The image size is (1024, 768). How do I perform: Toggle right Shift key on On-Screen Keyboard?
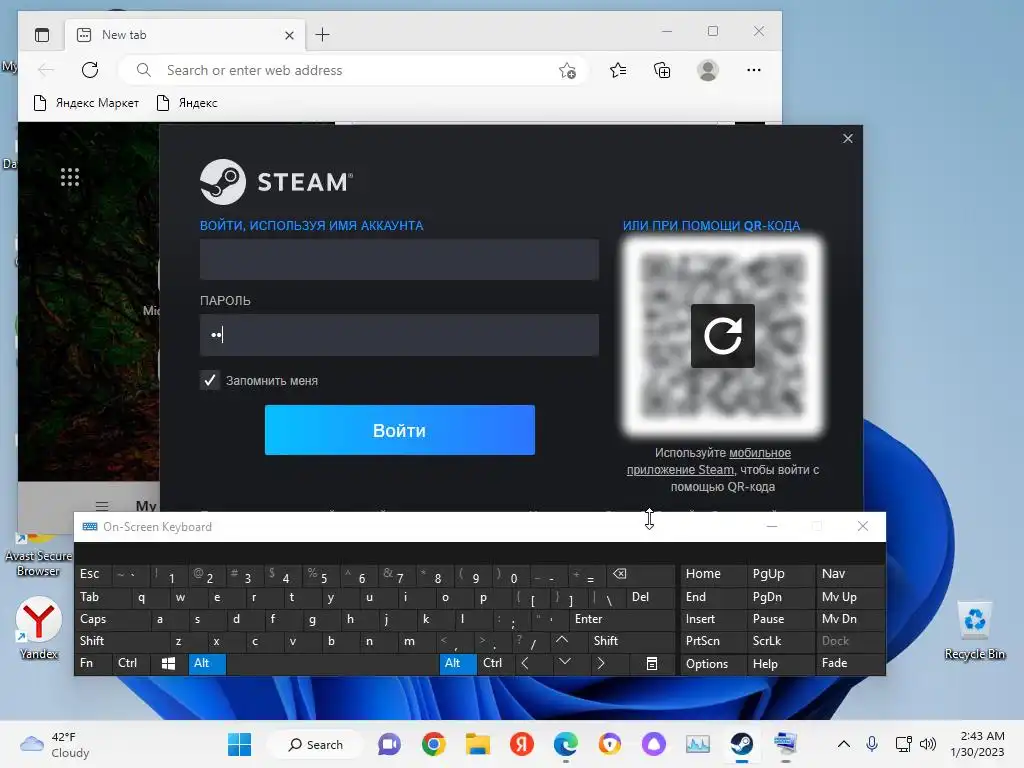click(x=632, y=641)
